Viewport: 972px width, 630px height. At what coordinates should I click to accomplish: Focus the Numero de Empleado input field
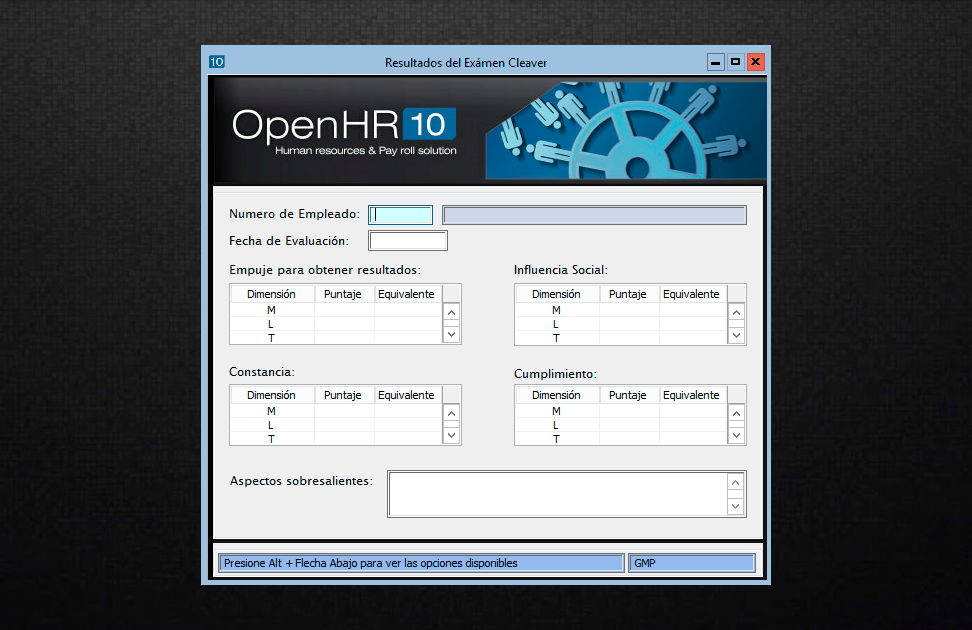point(401,215)
